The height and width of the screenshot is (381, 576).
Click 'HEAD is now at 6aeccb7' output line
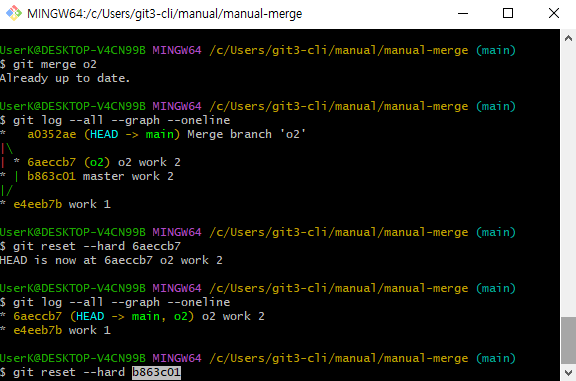click(x=111, y=260)
